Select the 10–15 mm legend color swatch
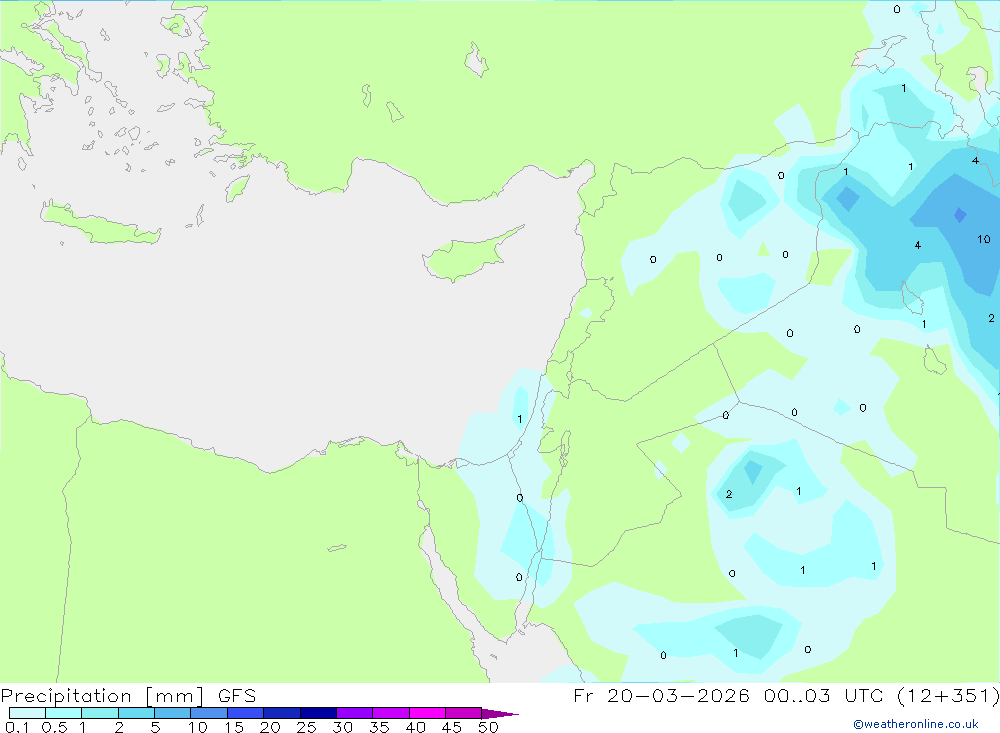Viewport: 1000px width, 733px height. click(x=209, y=713)
